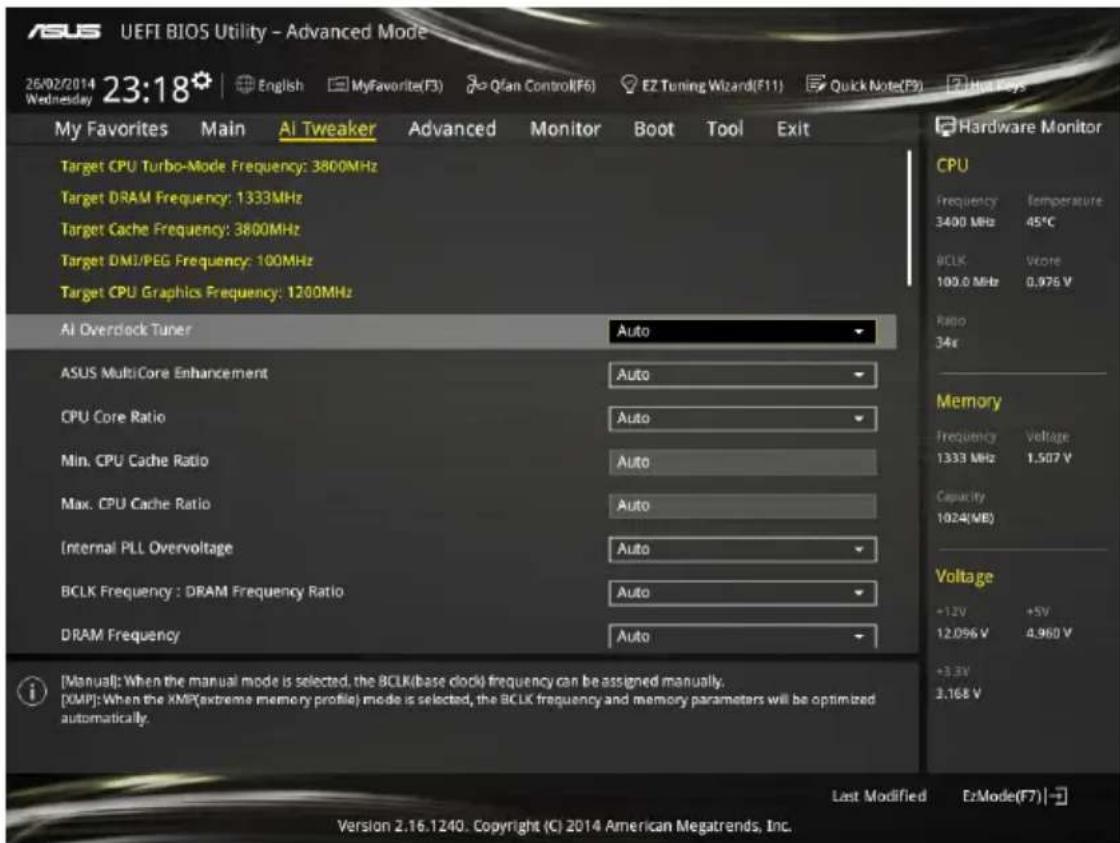Click the Quick Note notepad icon
This screenshot has height=843, width=1120.
click(816, 84)
